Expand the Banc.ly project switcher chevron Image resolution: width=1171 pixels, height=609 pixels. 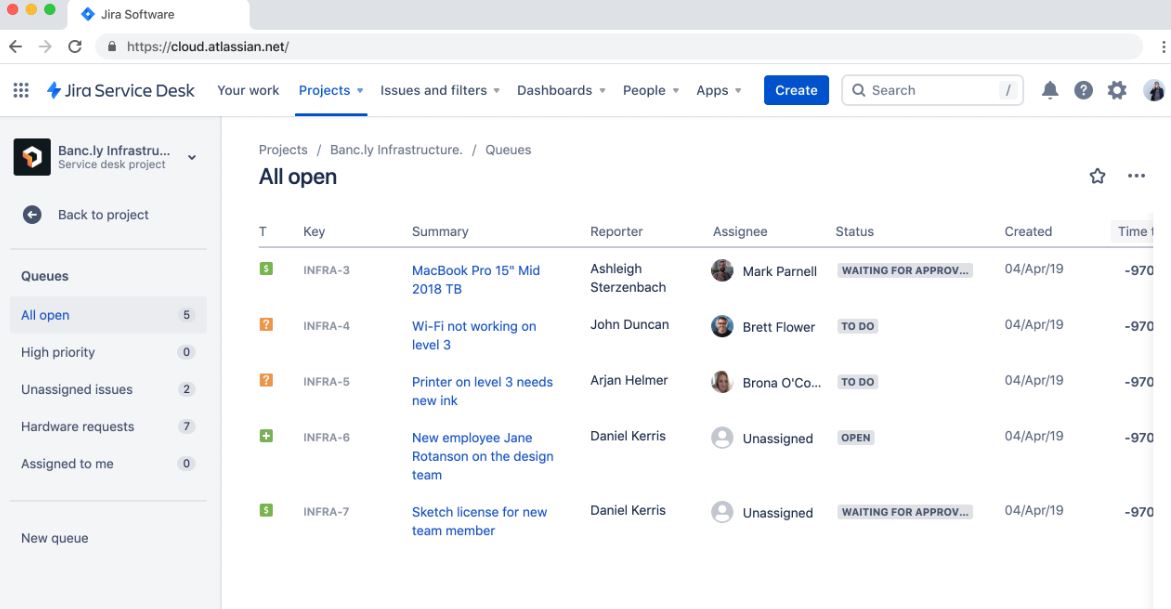(x=192, y=158)
